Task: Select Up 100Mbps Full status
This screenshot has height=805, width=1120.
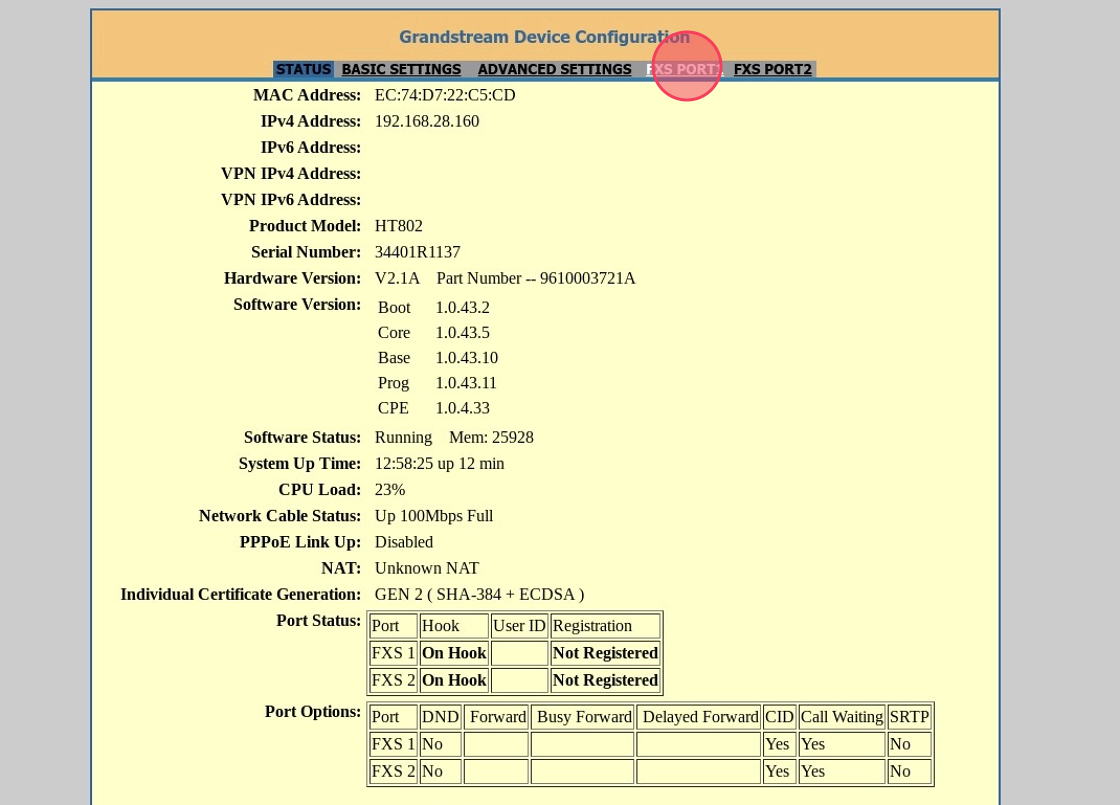Action: tap(434, 516)
